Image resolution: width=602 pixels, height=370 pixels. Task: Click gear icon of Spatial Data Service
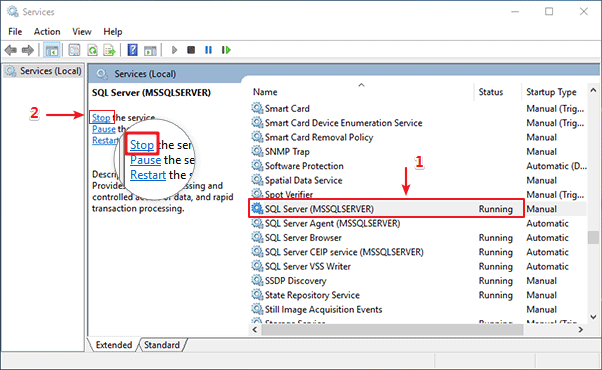pos(257,180)
